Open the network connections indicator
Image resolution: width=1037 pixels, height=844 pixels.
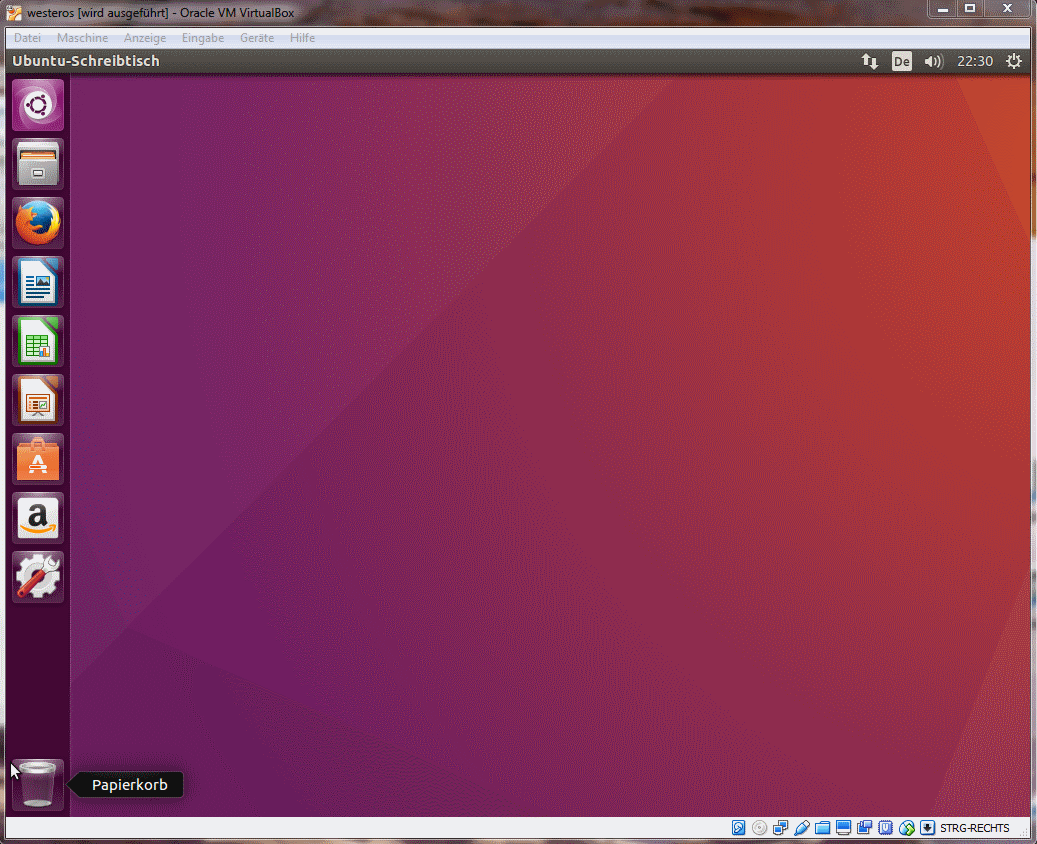(x=870, y=62)
